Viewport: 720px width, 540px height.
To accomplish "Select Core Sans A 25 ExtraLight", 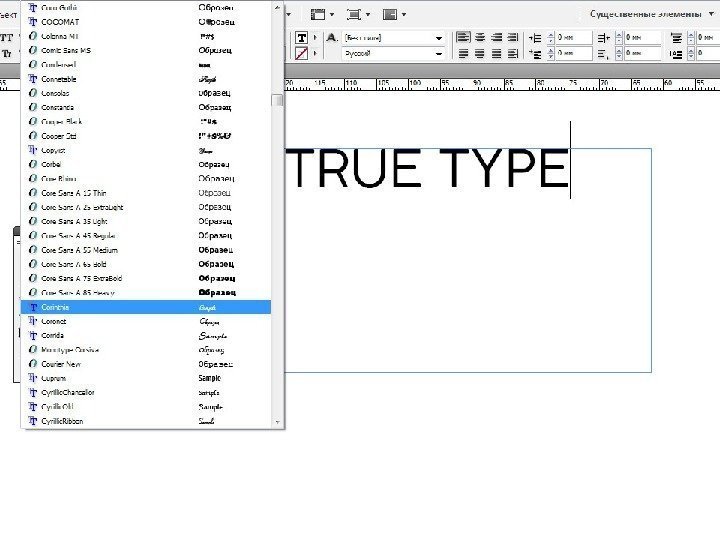I will (146, 207).
